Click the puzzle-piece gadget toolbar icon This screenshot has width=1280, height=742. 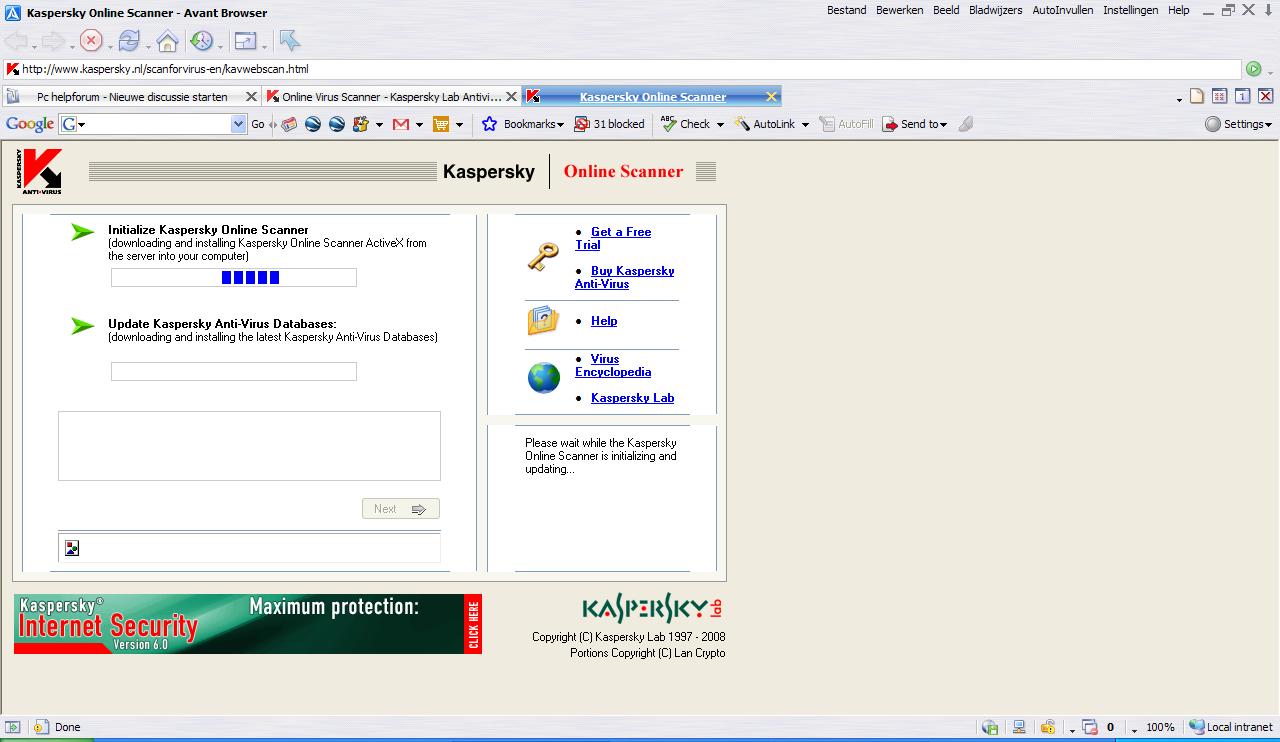[361, 124]
